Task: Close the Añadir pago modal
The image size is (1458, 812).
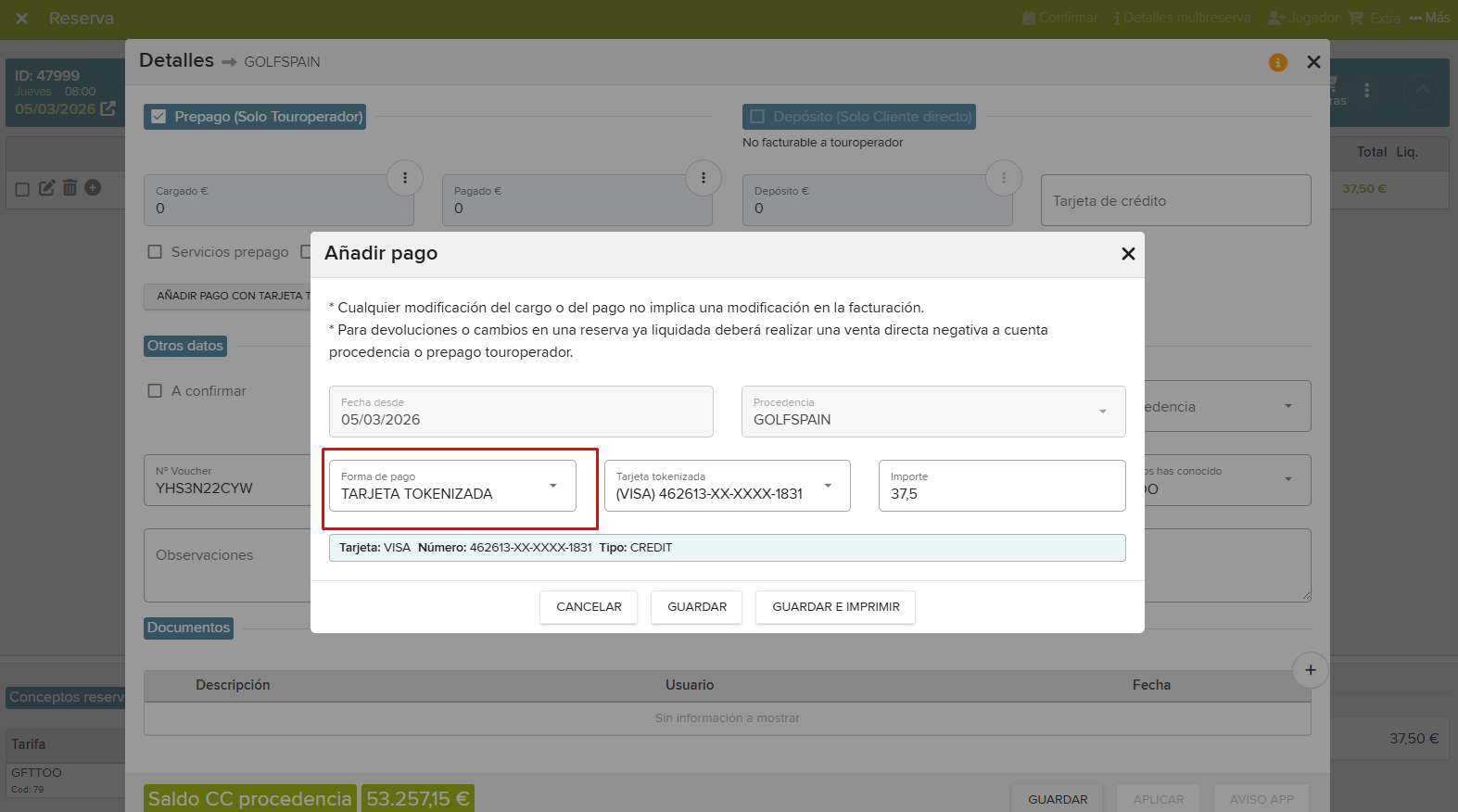Action: [1128, 254]
